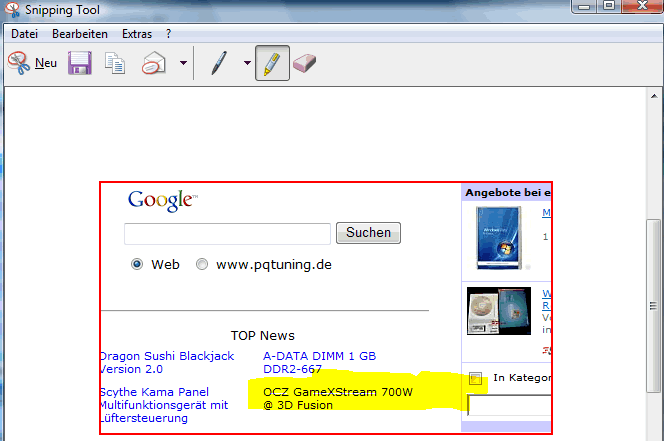This screenshot has height=441, width=664.
Task: Open the OCZ GameXStream 700W link
Action: coord(338,398)
